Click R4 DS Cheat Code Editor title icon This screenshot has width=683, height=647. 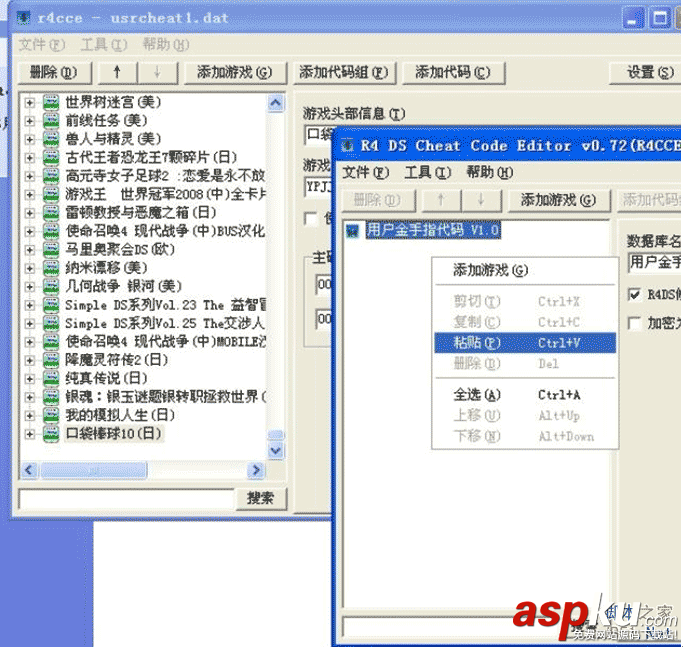pyautogui.click(x=347, y=146)
